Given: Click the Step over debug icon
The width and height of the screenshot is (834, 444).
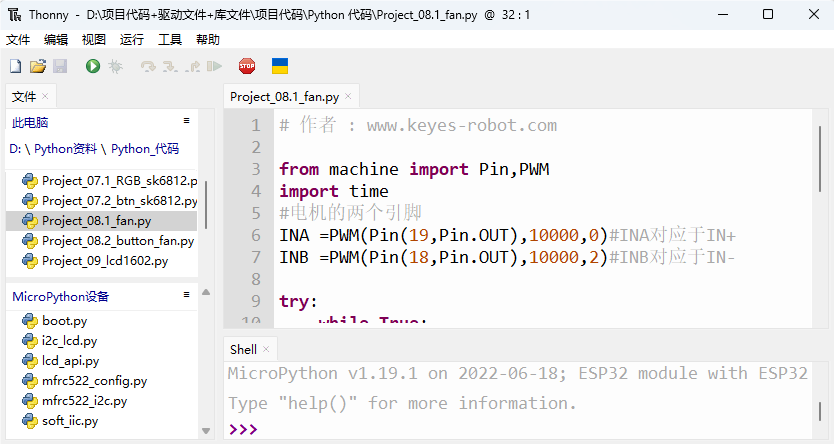Looking at the screenshot, I should (148, 66).
